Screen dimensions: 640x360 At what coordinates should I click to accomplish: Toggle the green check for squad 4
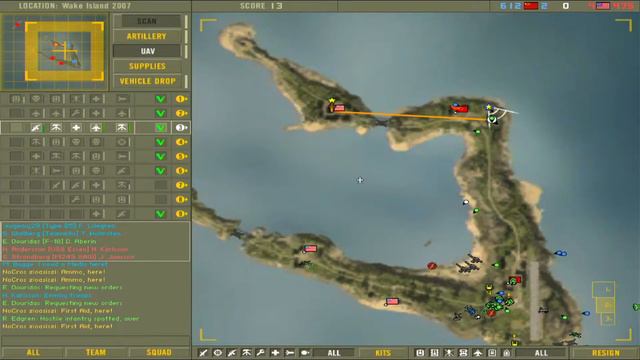pos(160,142)
